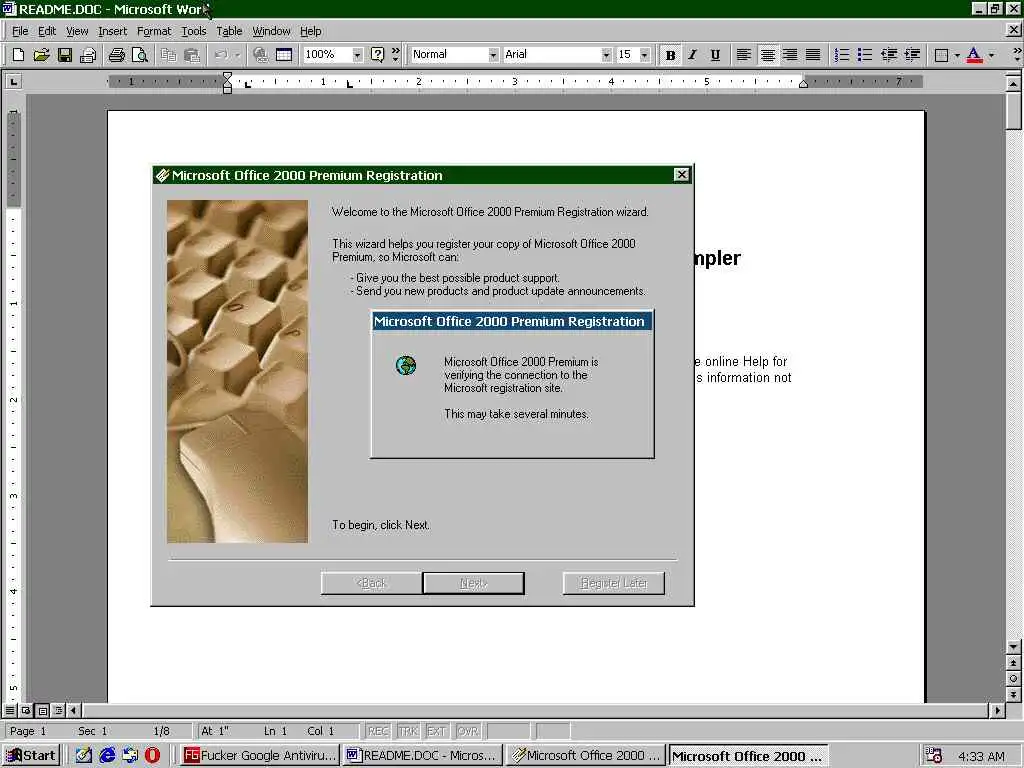The width and height of the screenshot is (1024, 768).
Task: Toggle OVR overtype mode indicator
Action: pos(468,731)
